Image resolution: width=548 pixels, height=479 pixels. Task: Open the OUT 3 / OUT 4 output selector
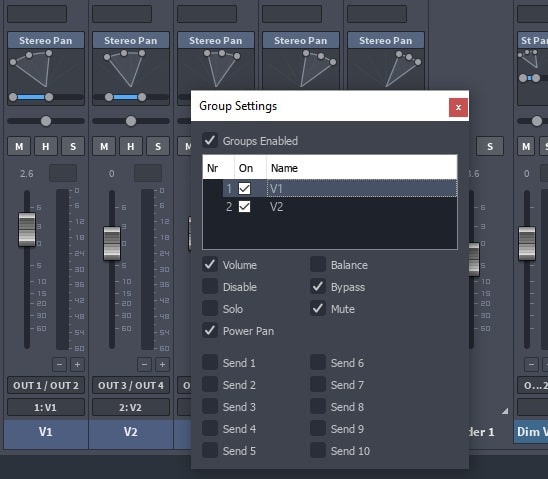(131, 385)
